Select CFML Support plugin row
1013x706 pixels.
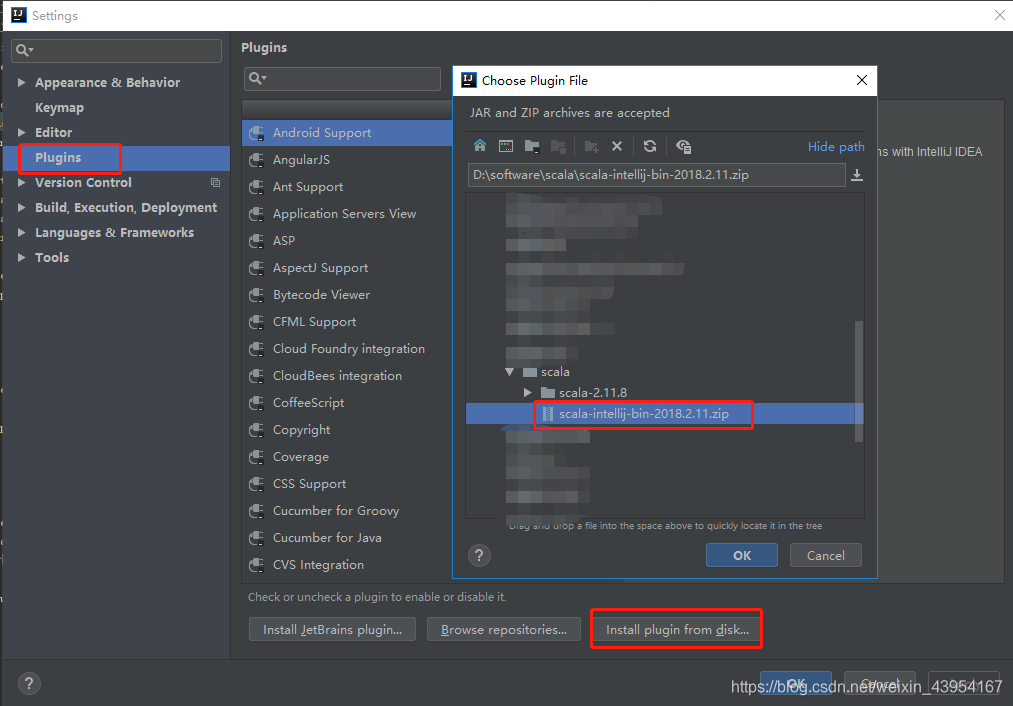coord(348,322)
